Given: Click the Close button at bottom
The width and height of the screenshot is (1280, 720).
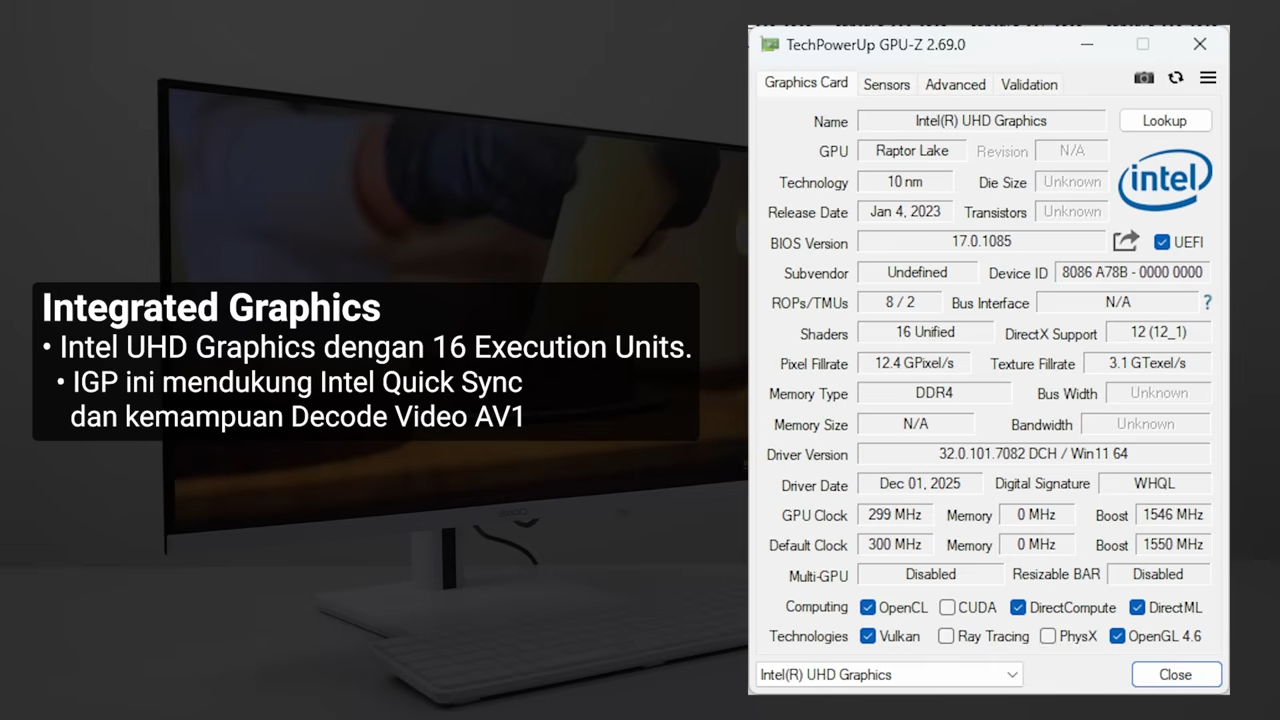Looking at the screenshot, I should coord(1176,675).
